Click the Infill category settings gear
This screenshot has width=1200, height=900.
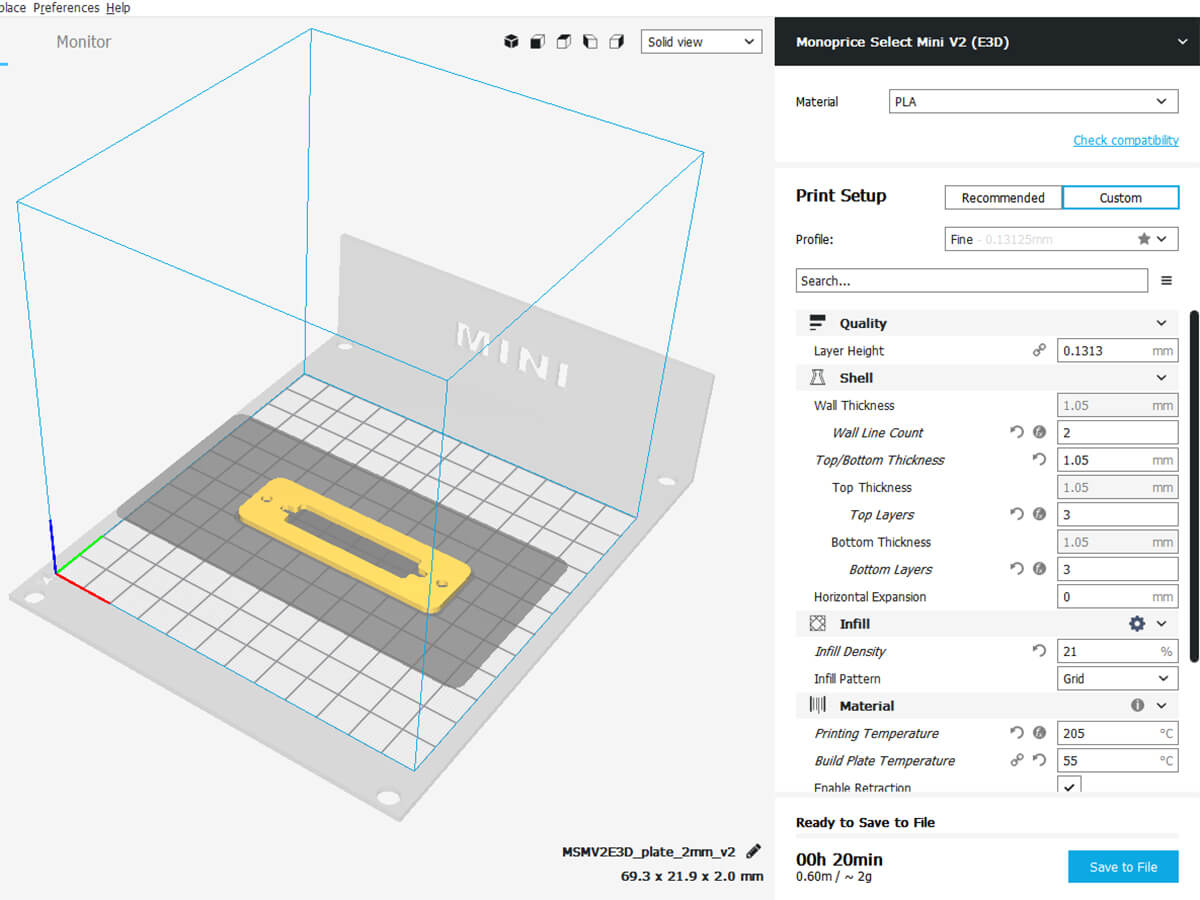tap(1136, 624)
